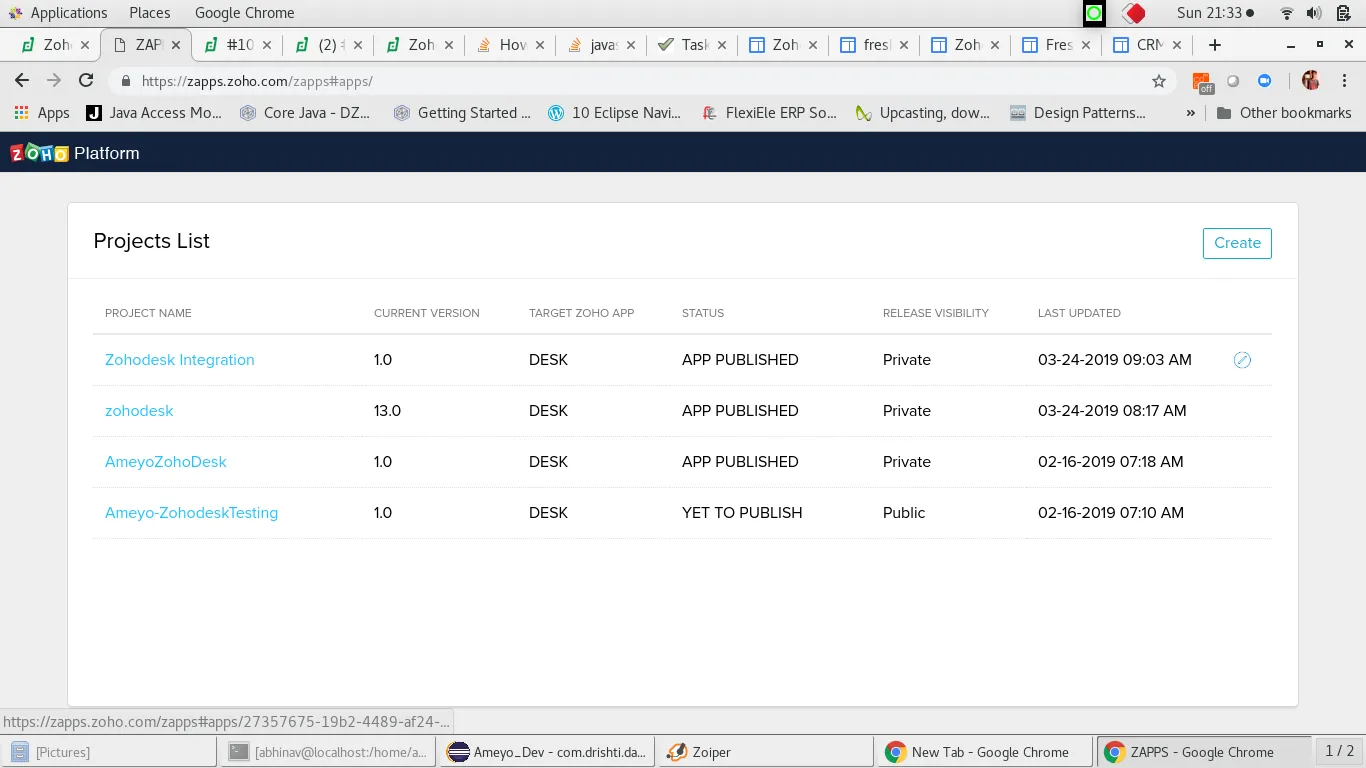Click the edit icon for Zohodesk Integration row
The height and width of the screenshot is (768, 1366).
(1242, 360)
